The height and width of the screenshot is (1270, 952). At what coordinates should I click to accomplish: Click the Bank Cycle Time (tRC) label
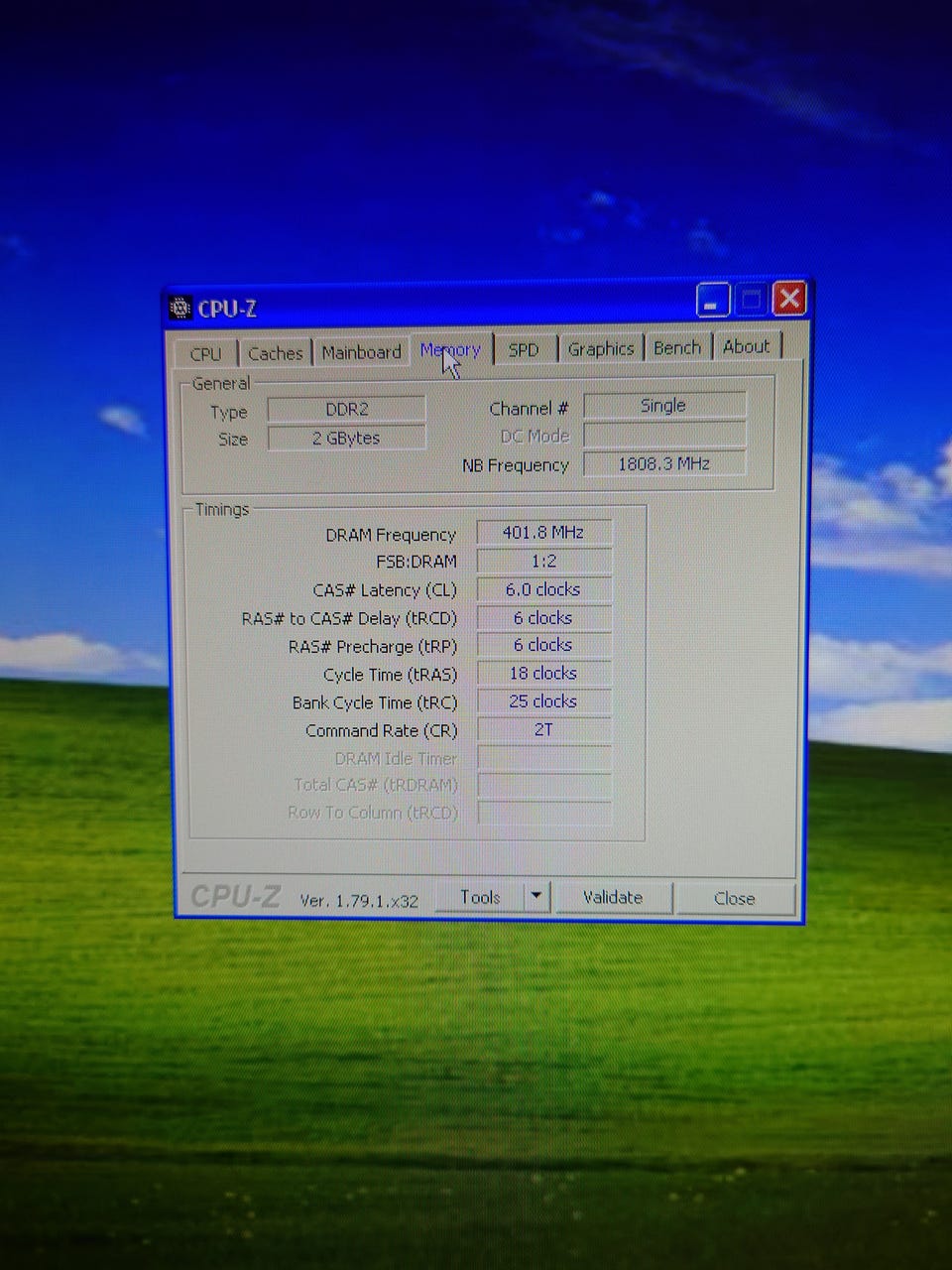tap(375, 702)
